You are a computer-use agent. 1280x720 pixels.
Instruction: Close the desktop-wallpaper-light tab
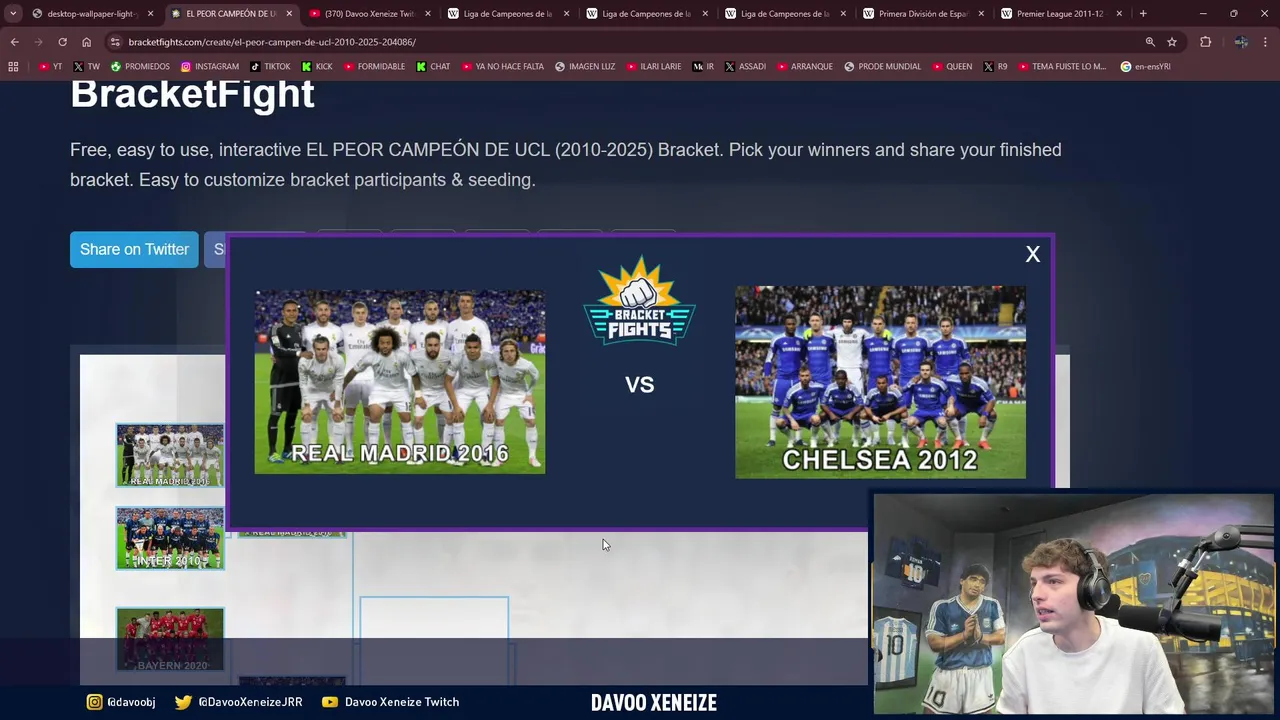point(151,14)
